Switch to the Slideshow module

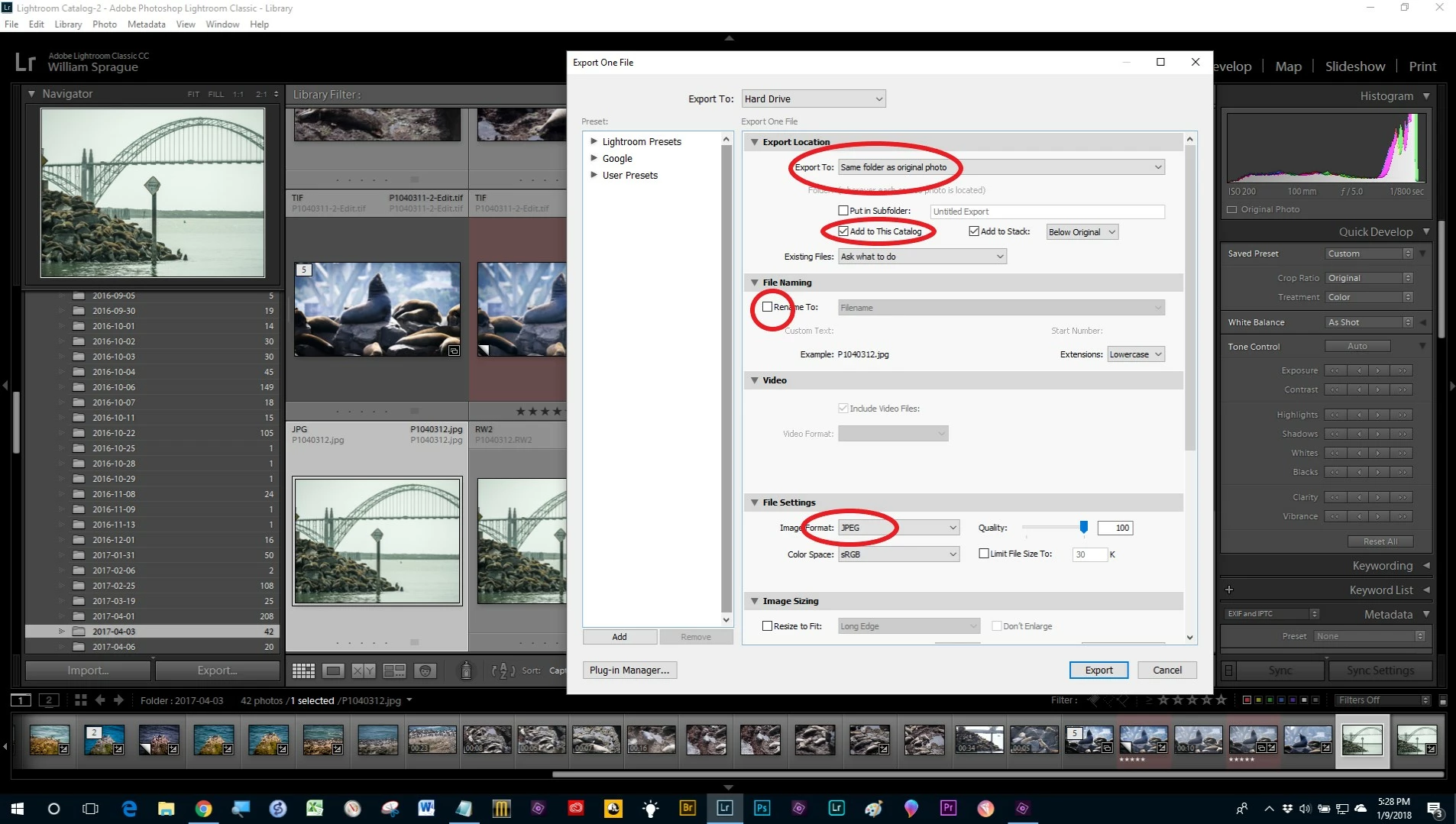[x=1354, y=66]
